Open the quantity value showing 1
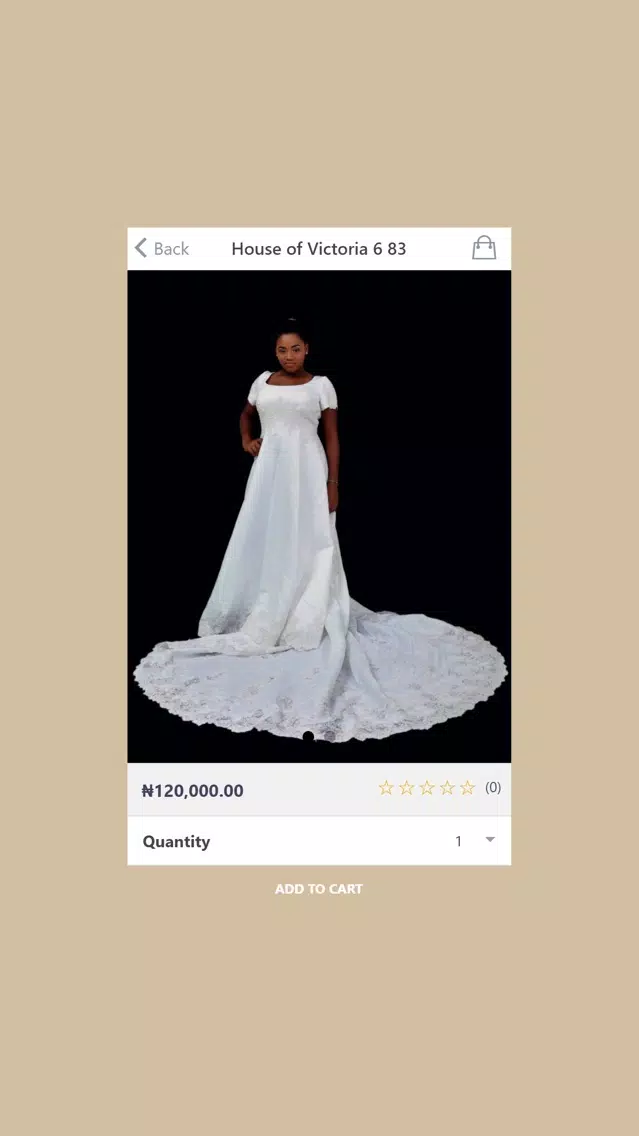 (x=459, y=841)
